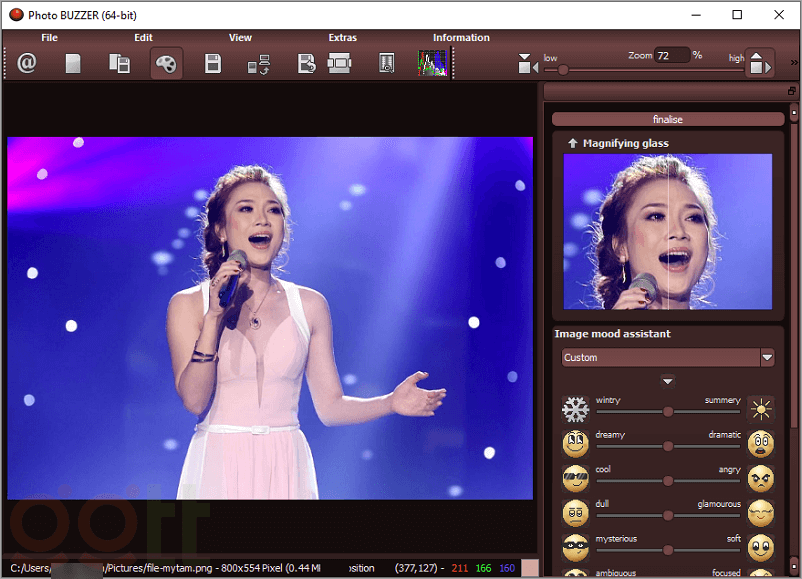
Task: Click the angry face mood icon
Action: (761, 479)
